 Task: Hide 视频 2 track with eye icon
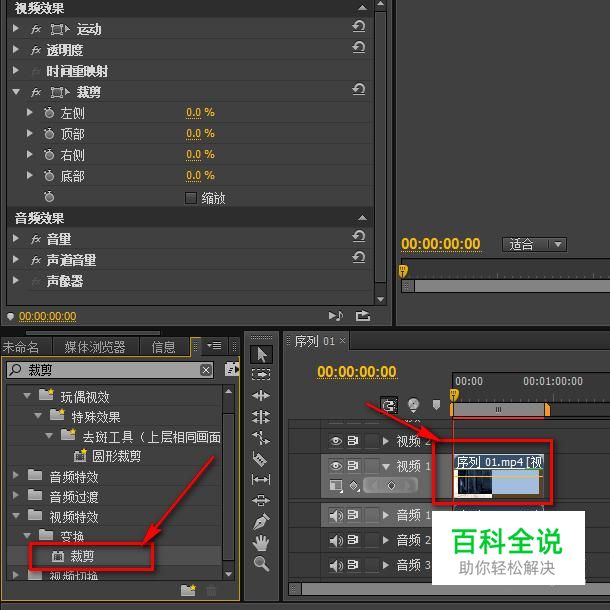click(x=336, y=441)
